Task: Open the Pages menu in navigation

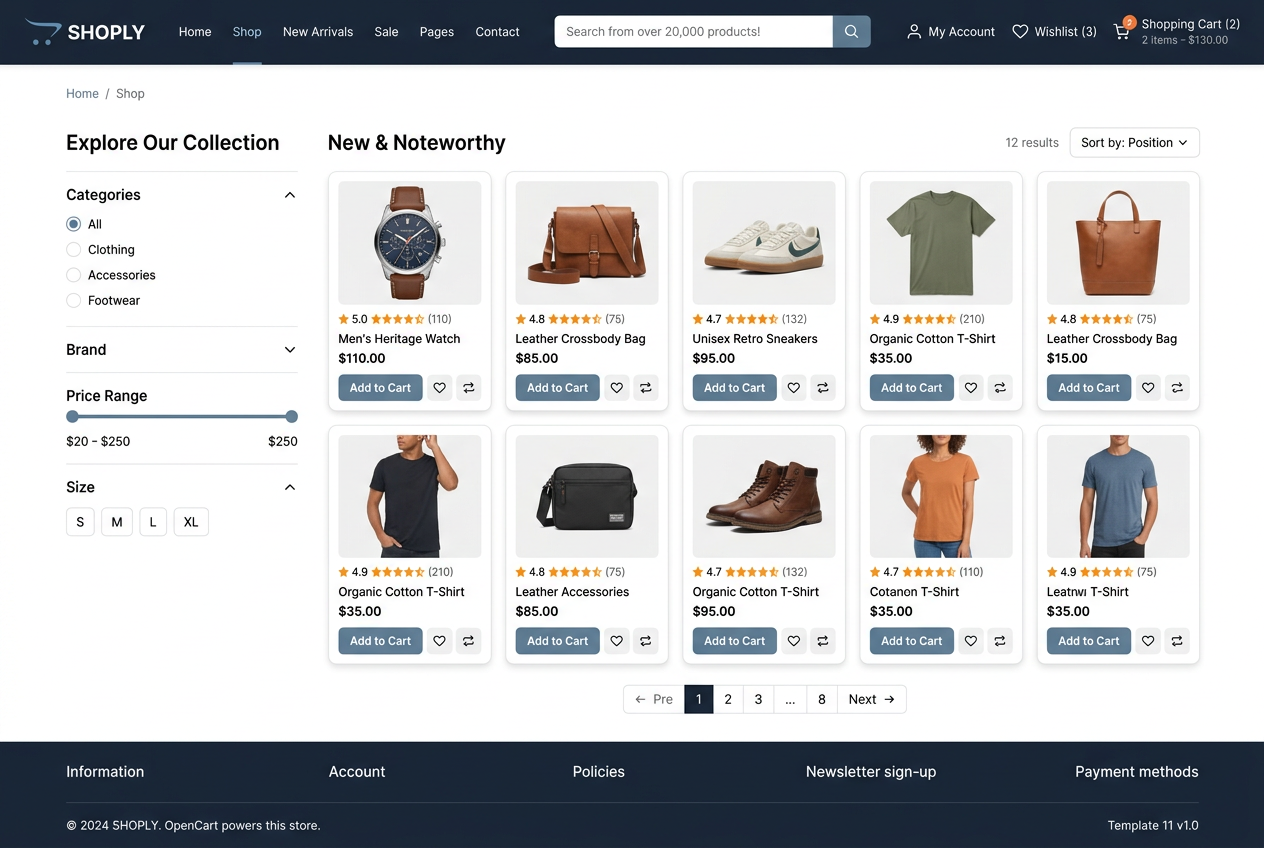Action: pyautogui.click(x=437, y=32)
